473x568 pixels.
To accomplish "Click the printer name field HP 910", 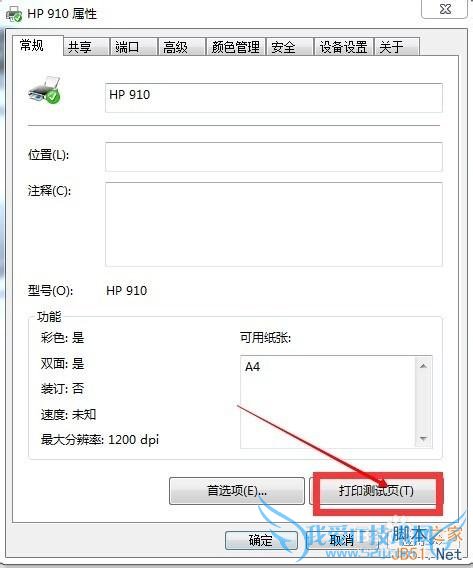I will pos(274,98).
